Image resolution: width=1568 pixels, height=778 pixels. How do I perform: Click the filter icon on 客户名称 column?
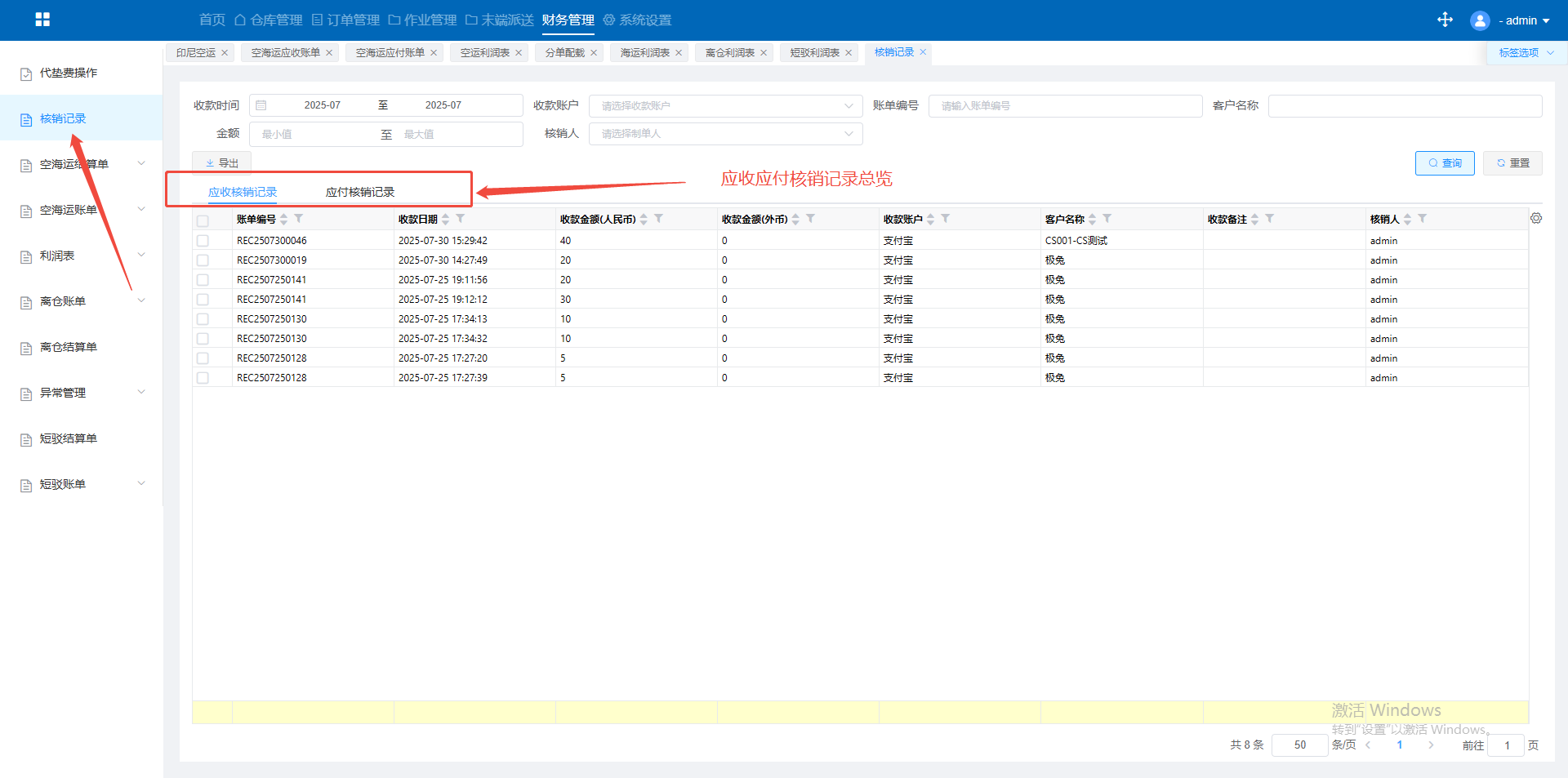1107,219
